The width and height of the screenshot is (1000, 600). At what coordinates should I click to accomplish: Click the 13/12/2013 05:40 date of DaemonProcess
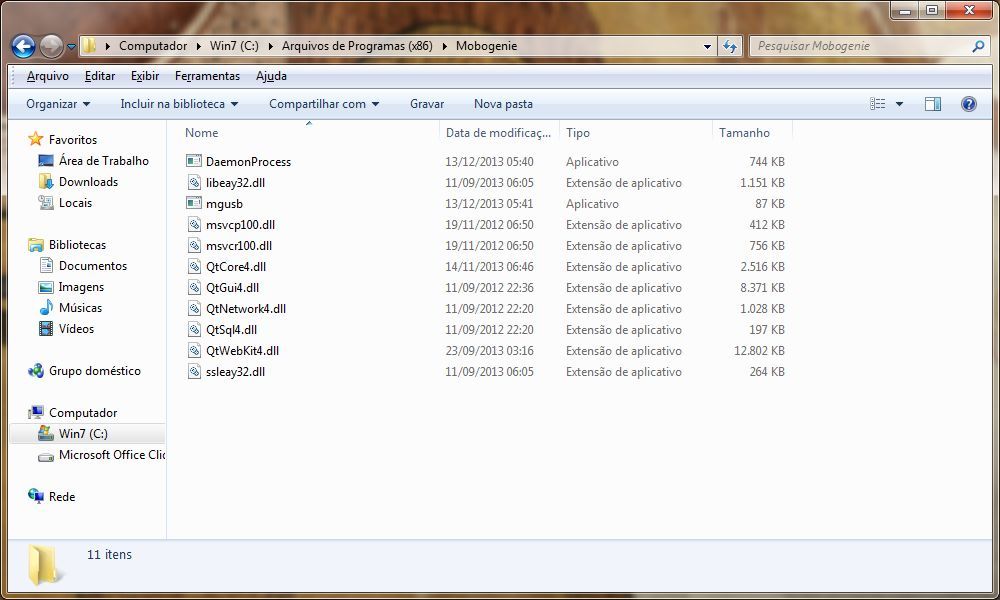(x=489, y=161)
